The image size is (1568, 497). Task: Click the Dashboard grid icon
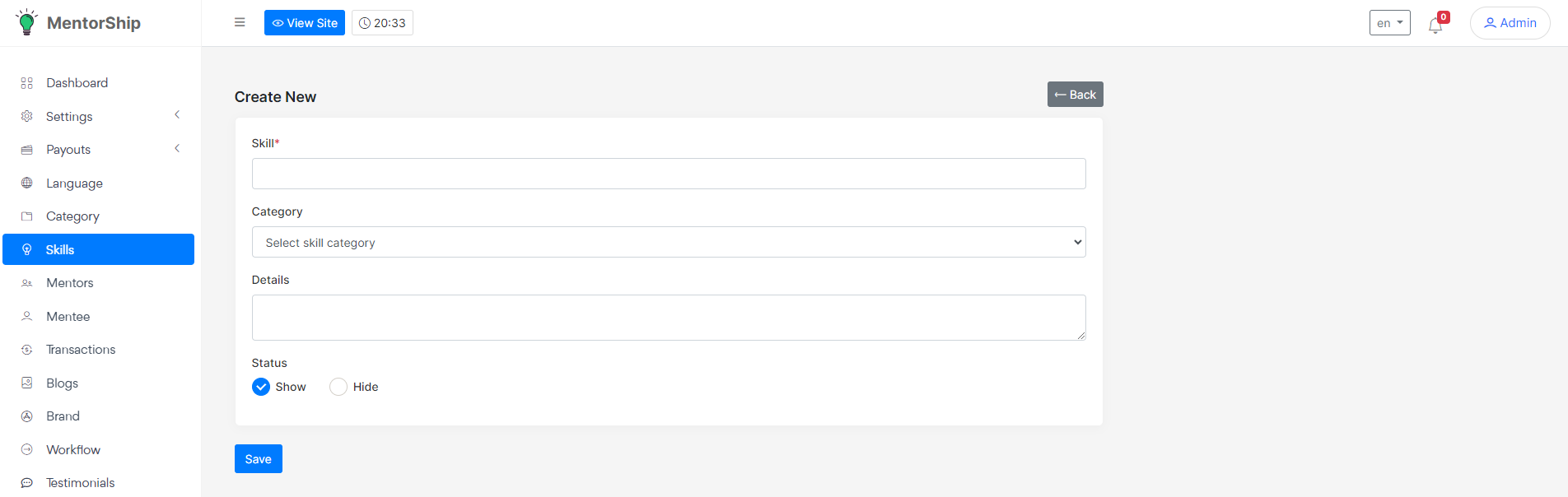pos(27,83)
